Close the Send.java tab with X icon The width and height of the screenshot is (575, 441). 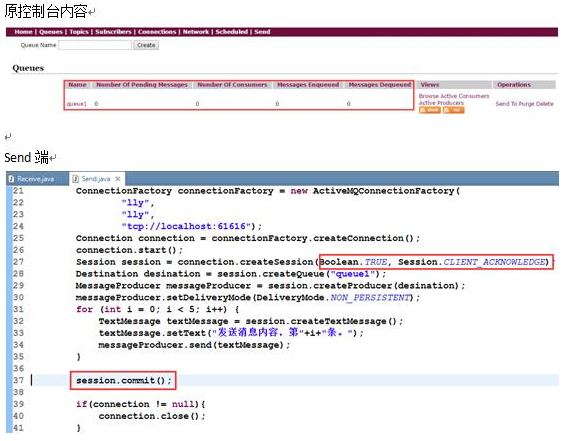[x=118, y=179]
